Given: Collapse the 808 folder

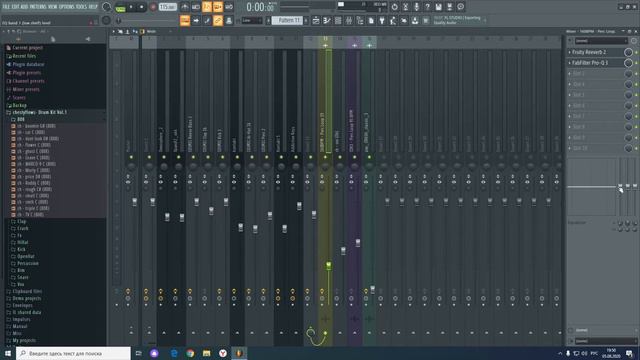Looking at the screenshot, I should (x=21, y=119).
